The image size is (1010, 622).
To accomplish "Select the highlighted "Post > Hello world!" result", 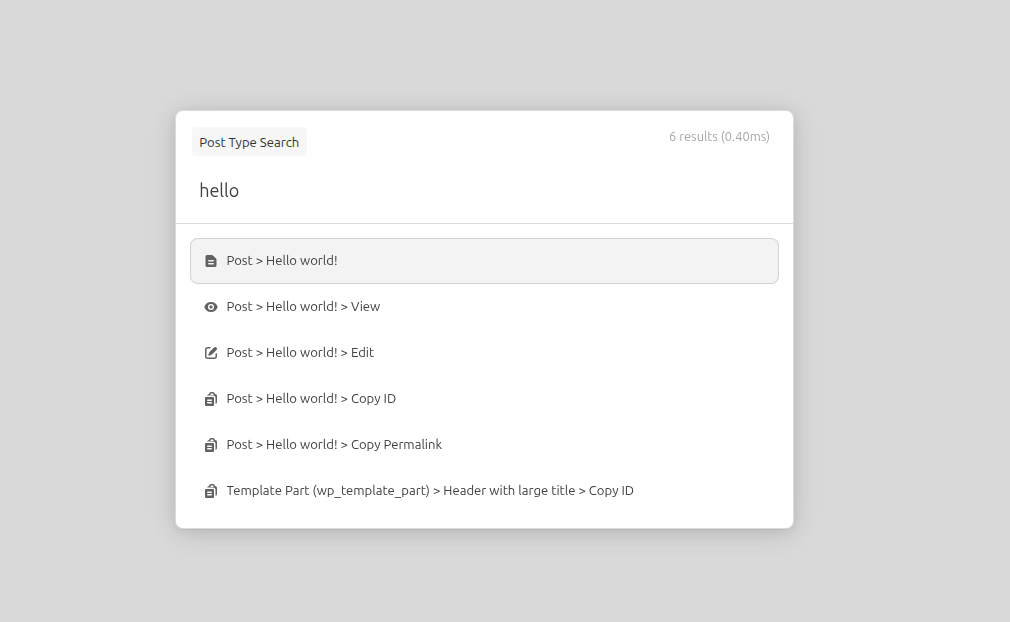I will coord(484,261).
